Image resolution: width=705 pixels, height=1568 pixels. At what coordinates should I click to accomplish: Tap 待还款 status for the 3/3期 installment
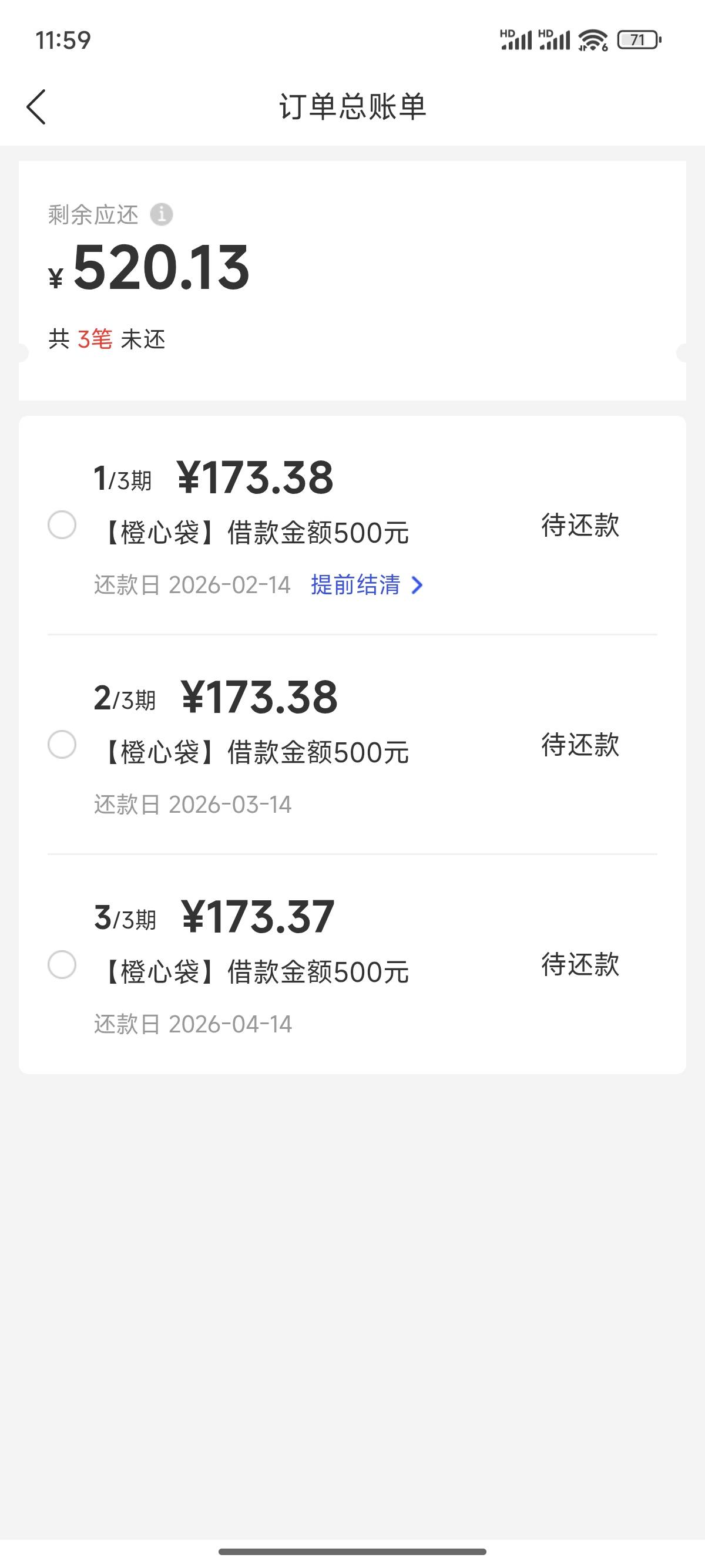click(580, 965)
